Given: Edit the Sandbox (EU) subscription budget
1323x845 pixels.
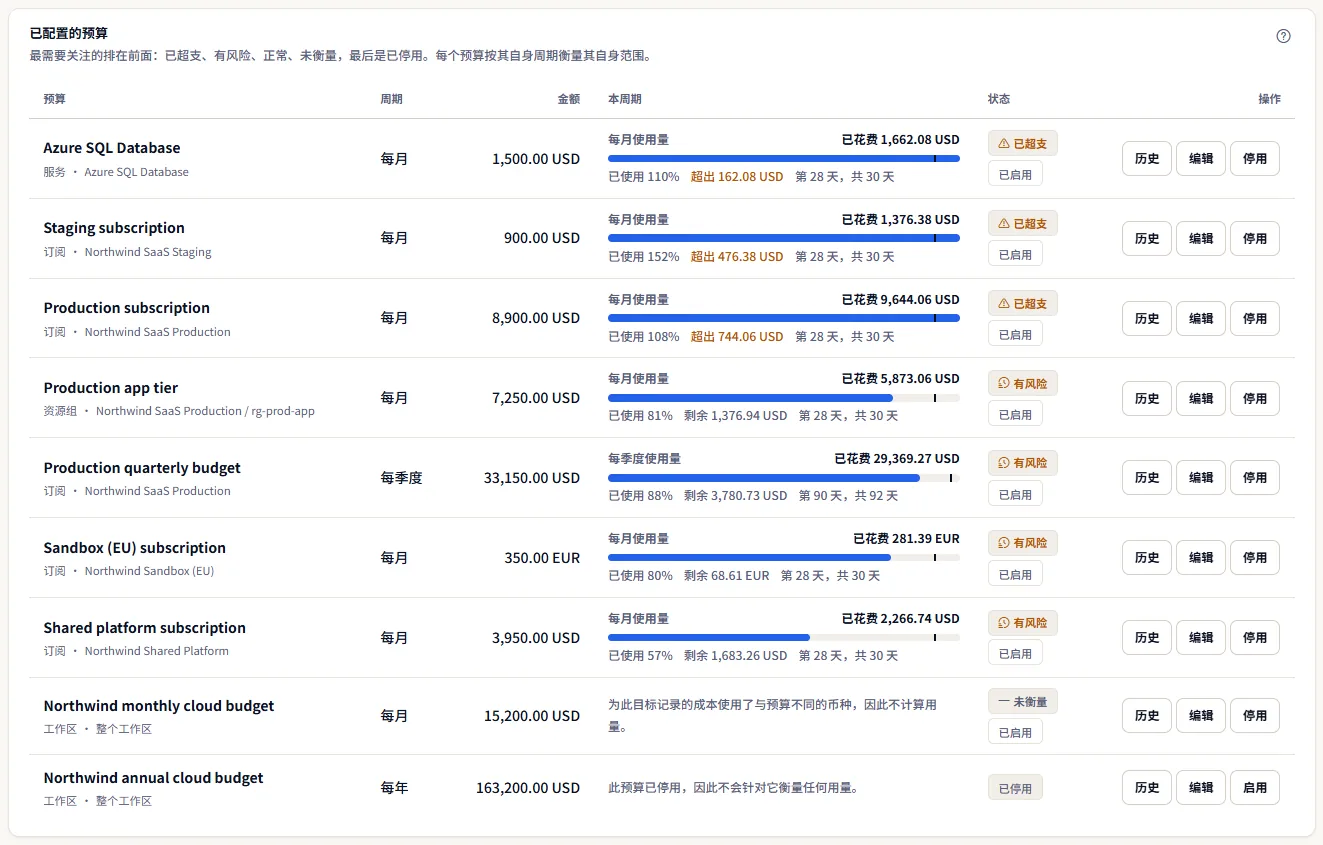Looking at the screenshot, I should 1201,557.
